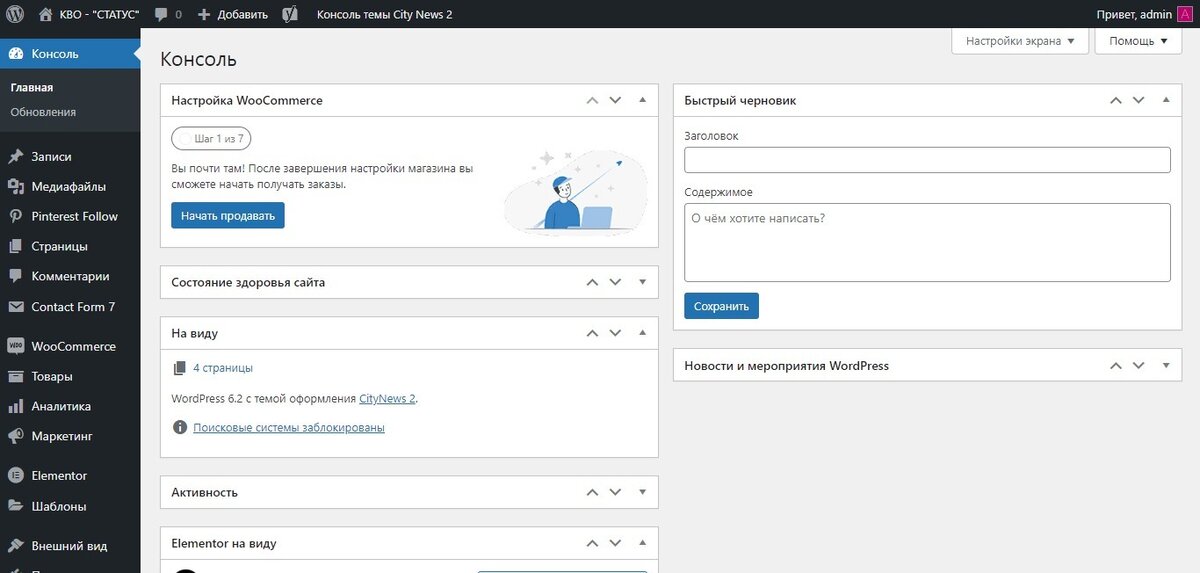Click the Аналитика chart icon

(x=15, y=407)
